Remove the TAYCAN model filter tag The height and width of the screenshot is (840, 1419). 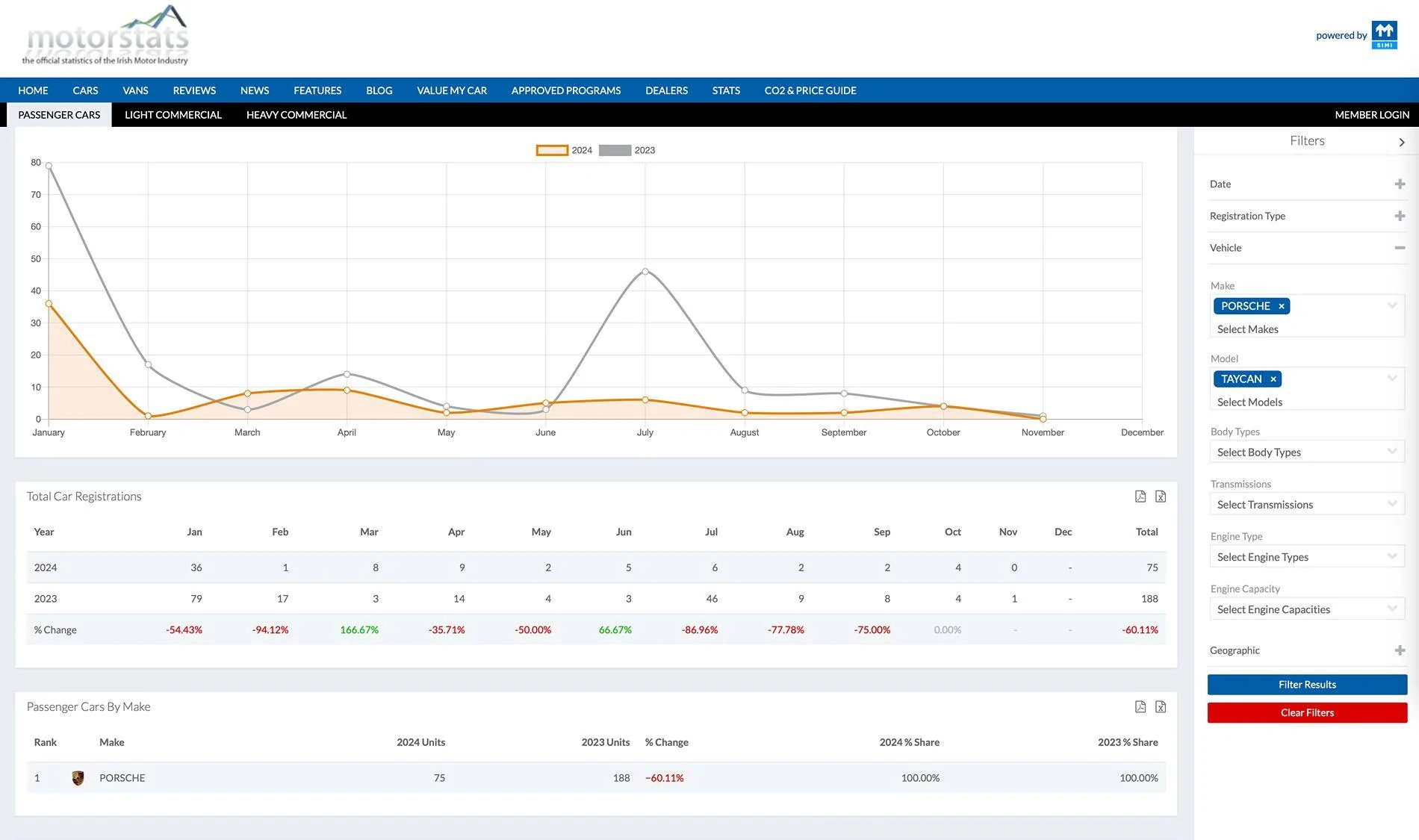(1273, 379)
